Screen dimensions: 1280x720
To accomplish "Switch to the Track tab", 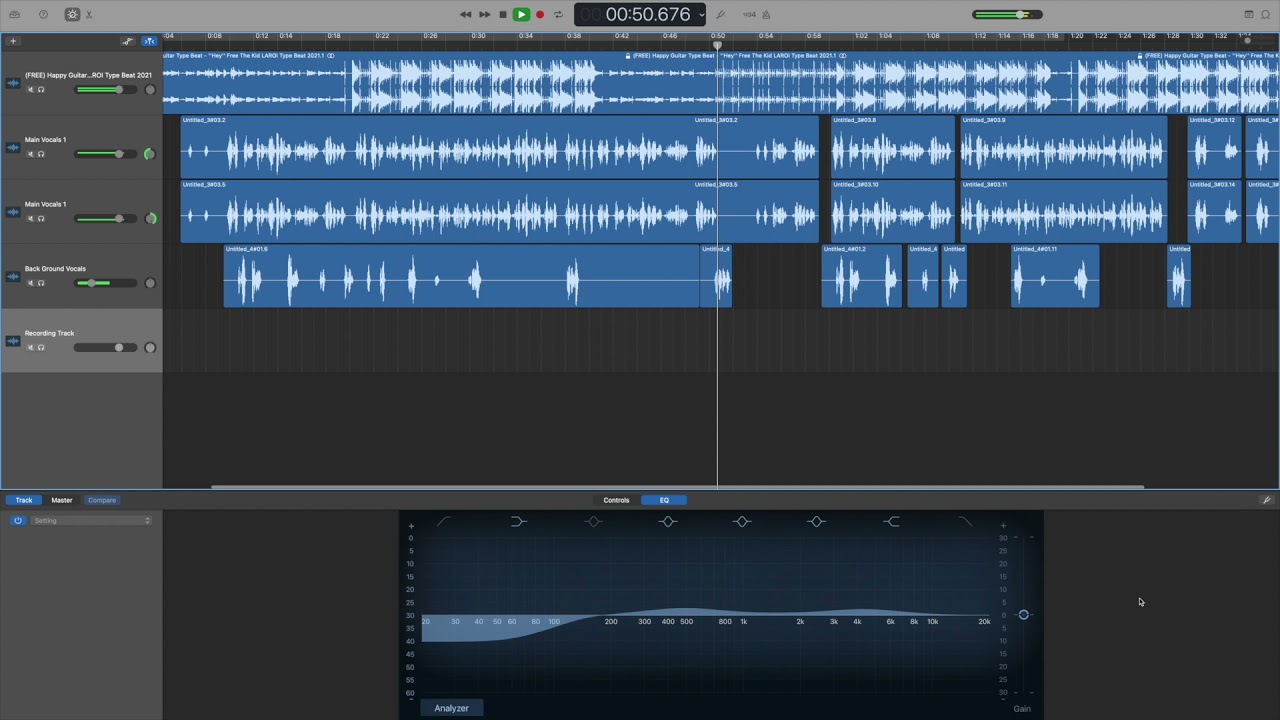I will [x=24, y=500].
